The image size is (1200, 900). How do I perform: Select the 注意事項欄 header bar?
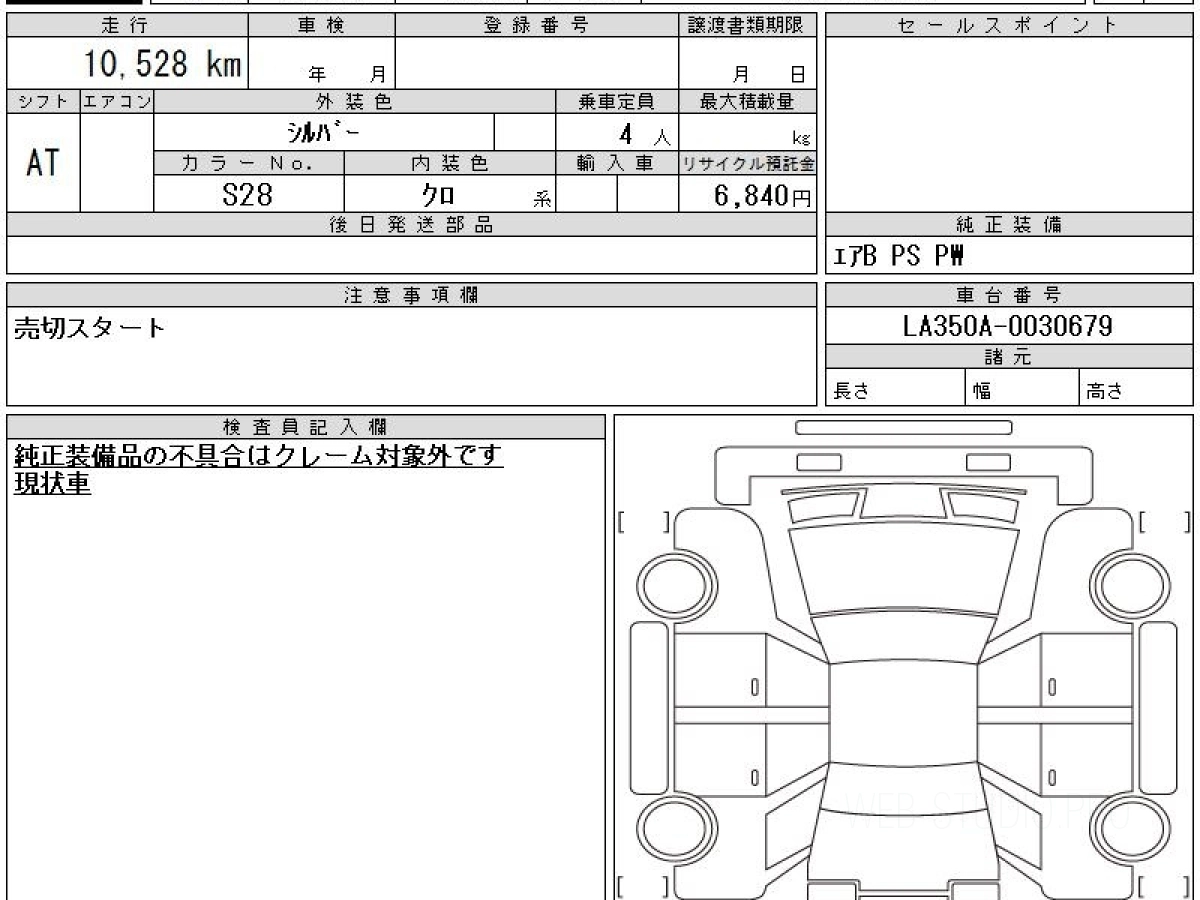(411, 295)
